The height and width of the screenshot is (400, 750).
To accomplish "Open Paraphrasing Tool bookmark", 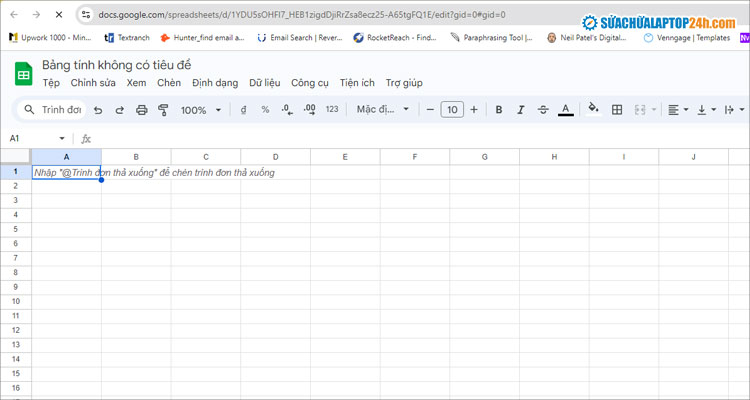I will tap(492, 37).
